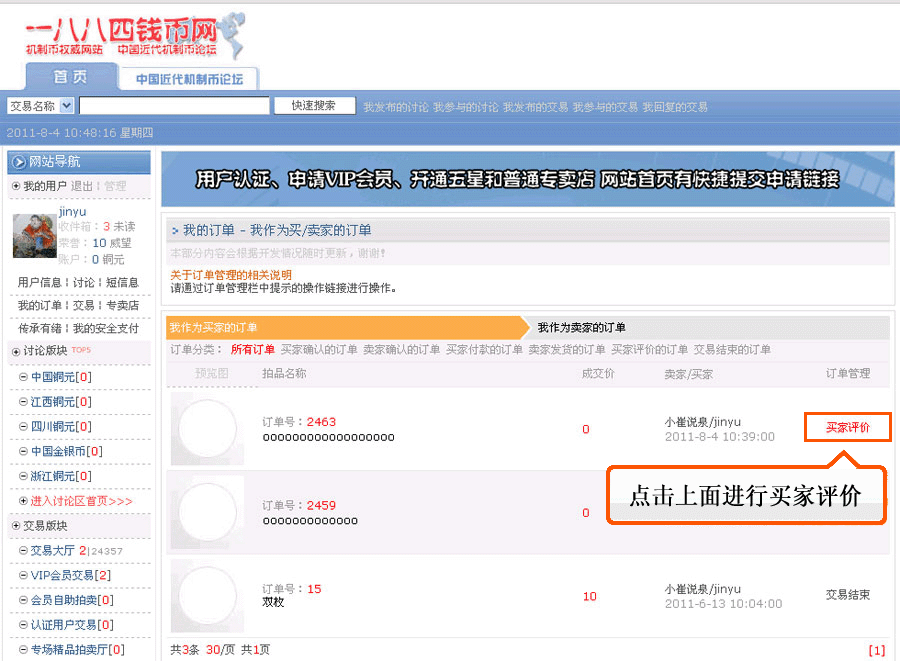900x661 pixels.
Task: Click the 快速搜索 button
Action: pos(313,106)
